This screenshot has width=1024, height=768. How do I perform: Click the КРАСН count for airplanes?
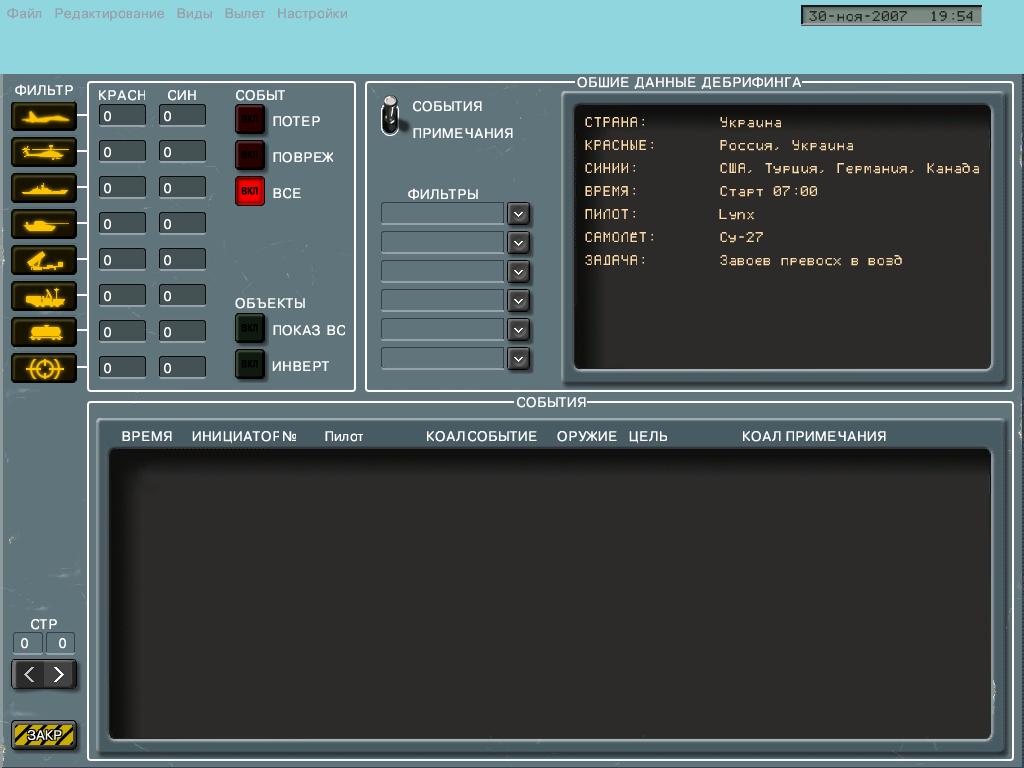coord(122,116)
